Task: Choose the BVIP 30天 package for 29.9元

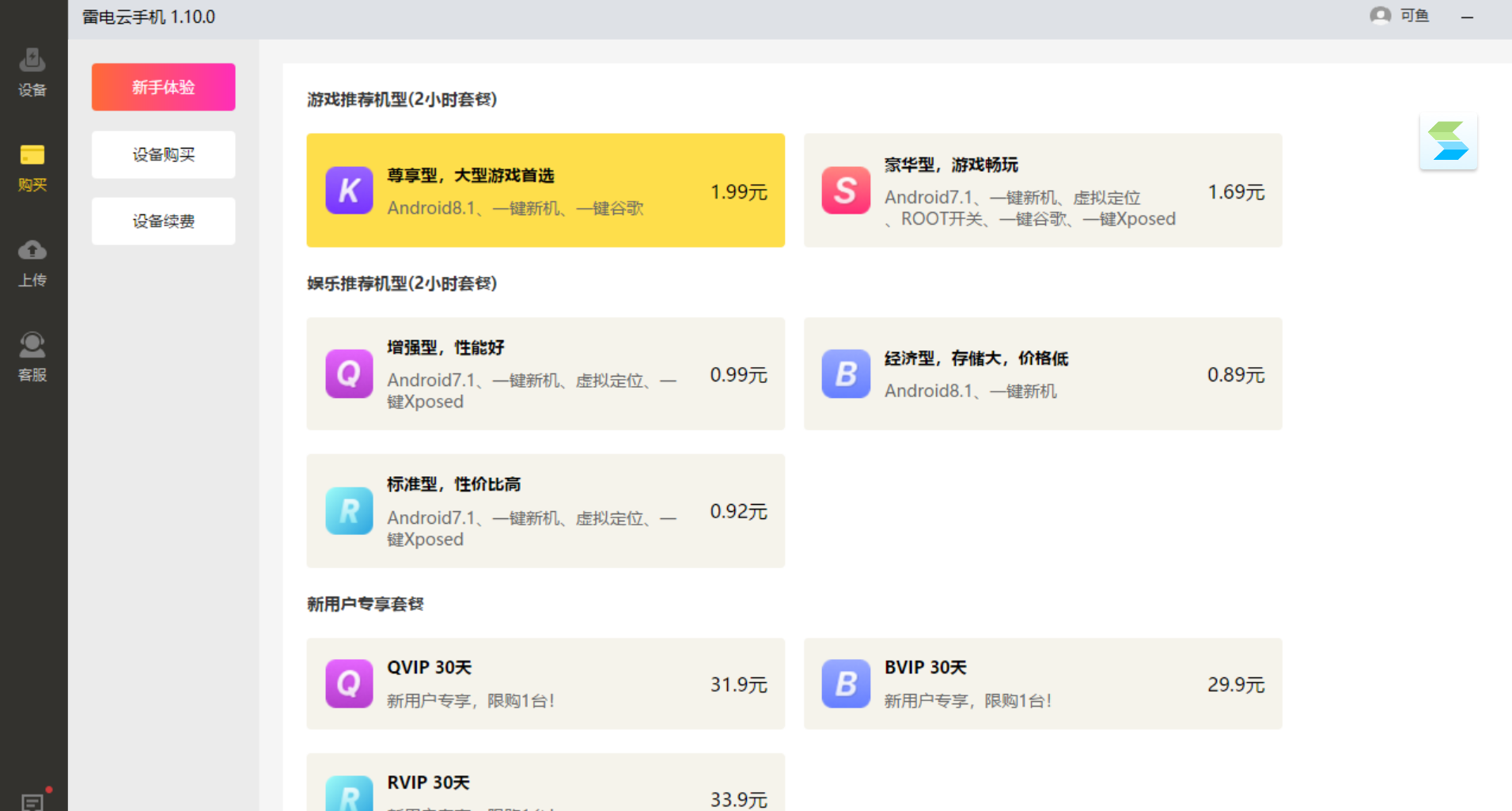Action: pos(1042,684)
